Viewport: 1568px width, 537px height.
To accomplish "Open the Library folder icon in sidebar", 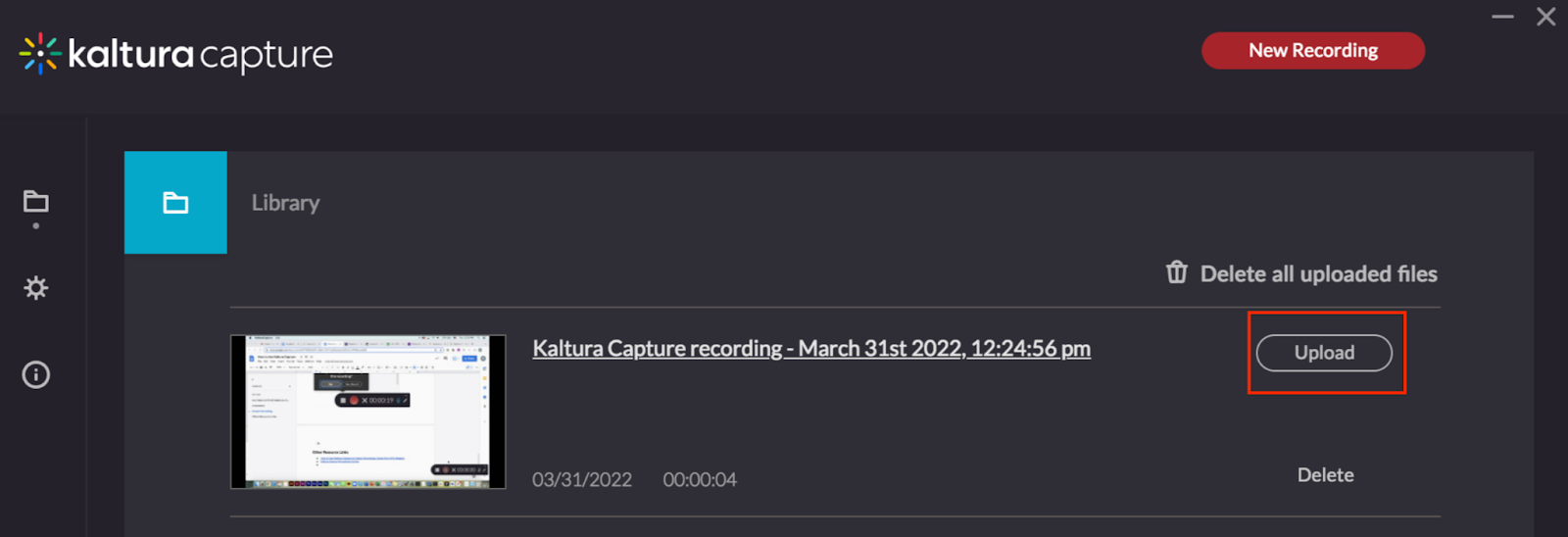I will (x=36, y=202).
